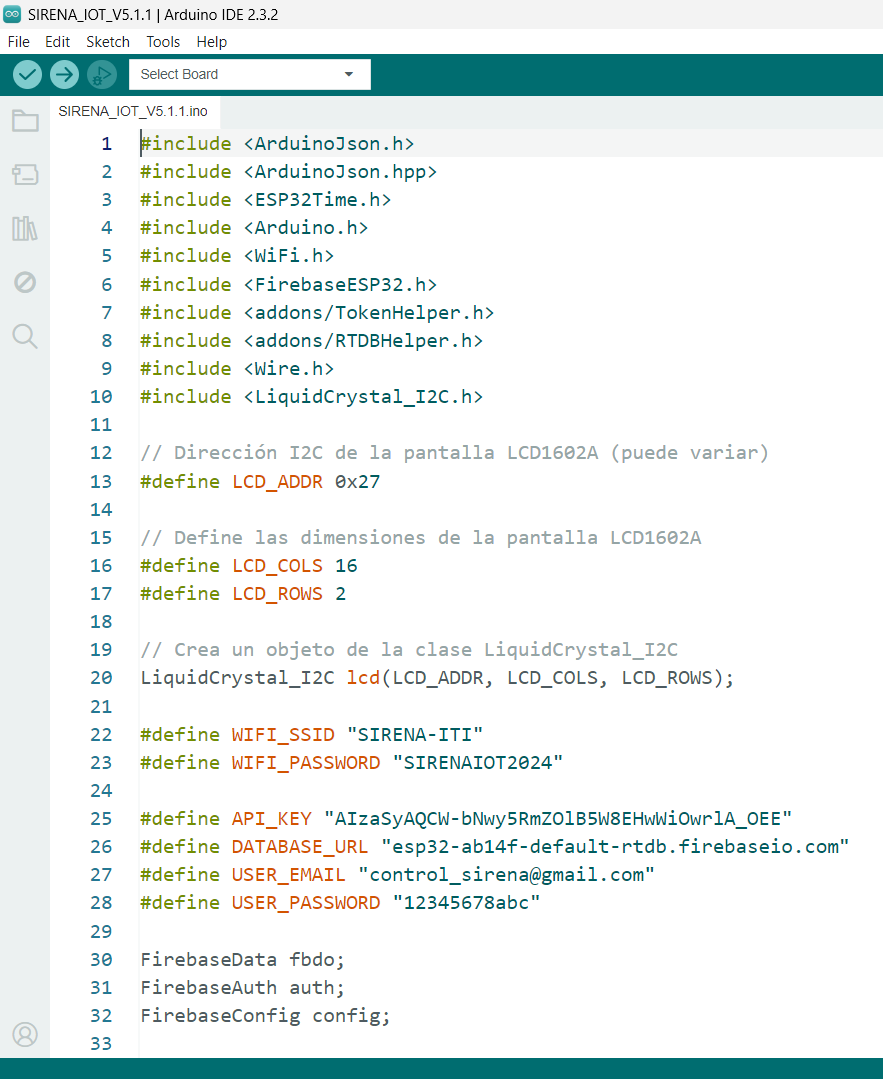Click the Upload arrow button
The image size is (883, 1079).
[x=64, y=74]
